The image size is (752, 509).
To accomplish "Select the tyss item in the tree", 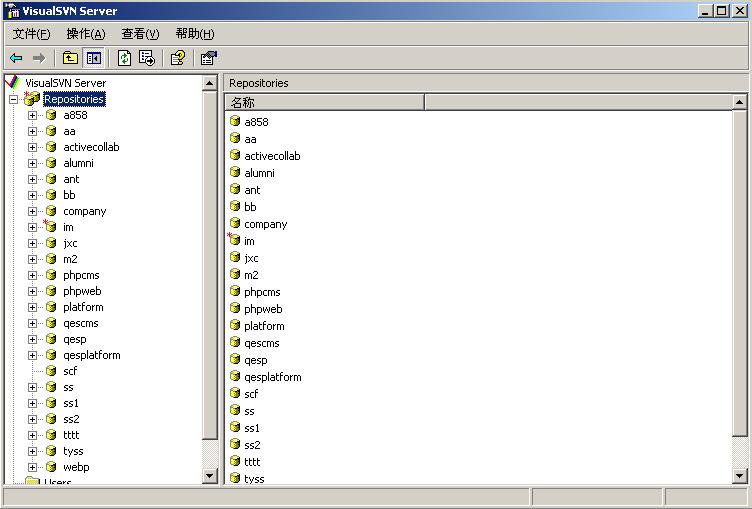I will coord(73,451).
